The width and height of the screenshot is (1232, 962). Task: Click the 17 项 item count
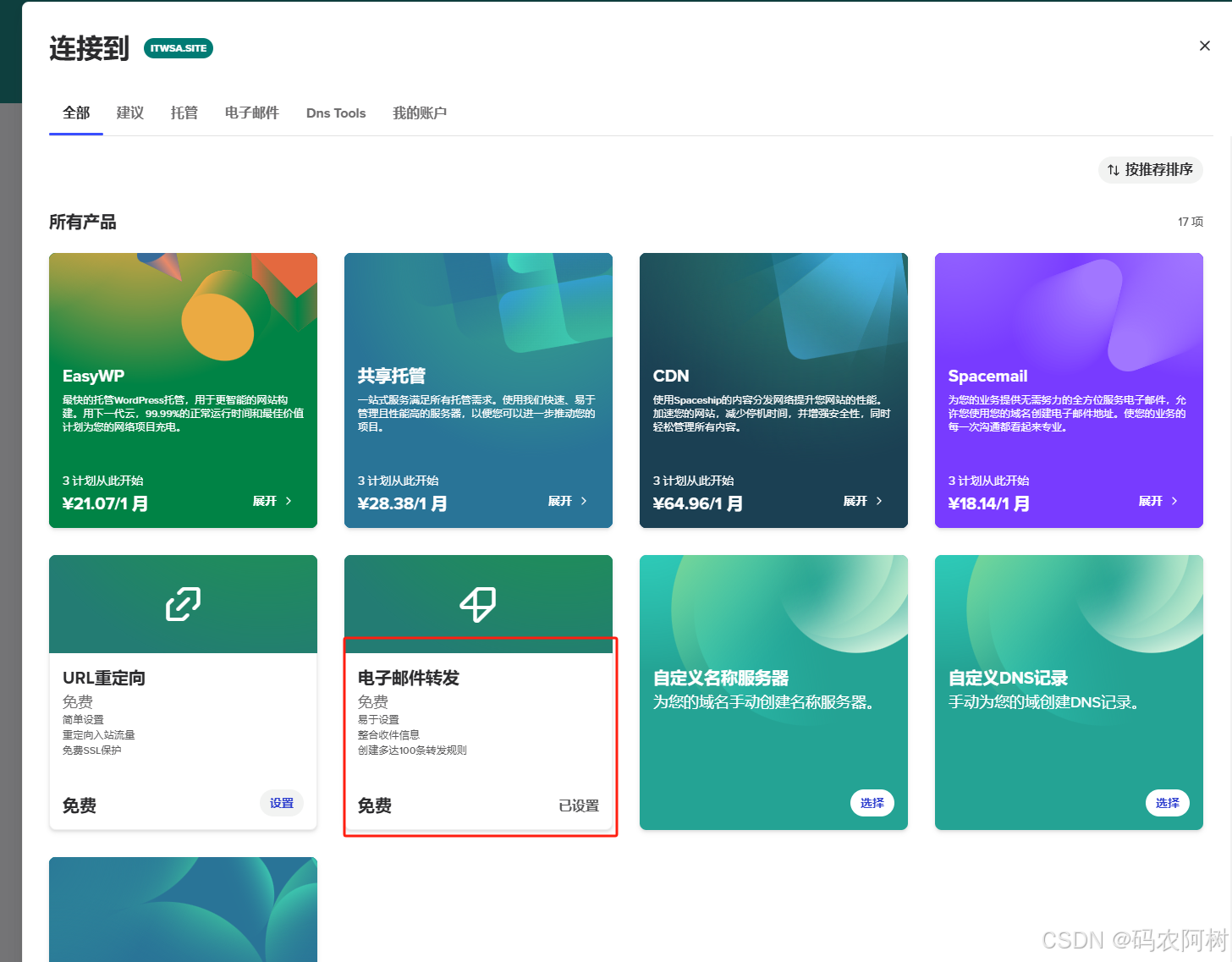(1191, 222)
